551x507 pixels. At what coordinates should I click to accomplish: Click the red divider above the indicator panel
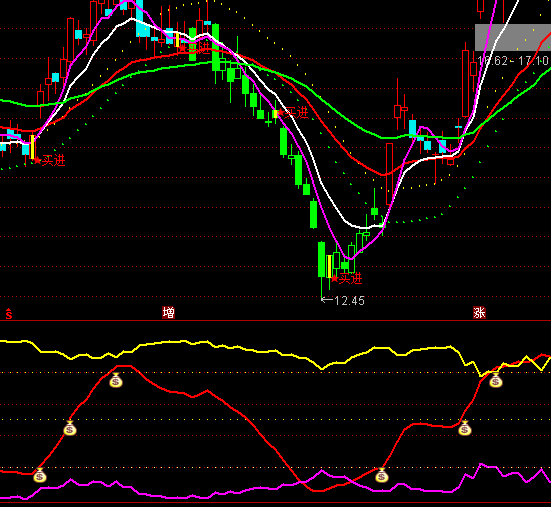(276, 320)
